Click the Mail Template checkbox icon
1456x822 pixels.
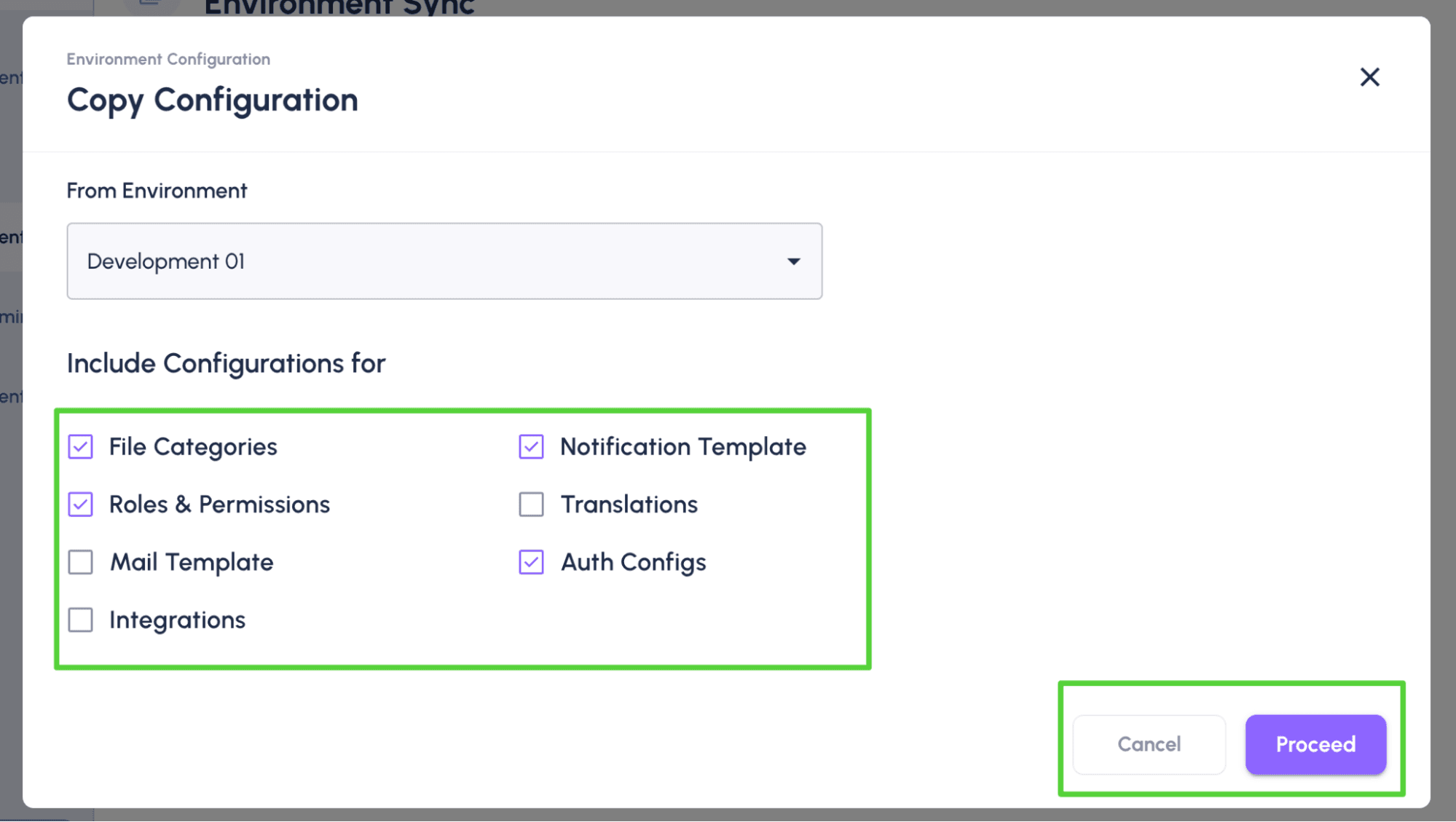click(x=80, y=561)
